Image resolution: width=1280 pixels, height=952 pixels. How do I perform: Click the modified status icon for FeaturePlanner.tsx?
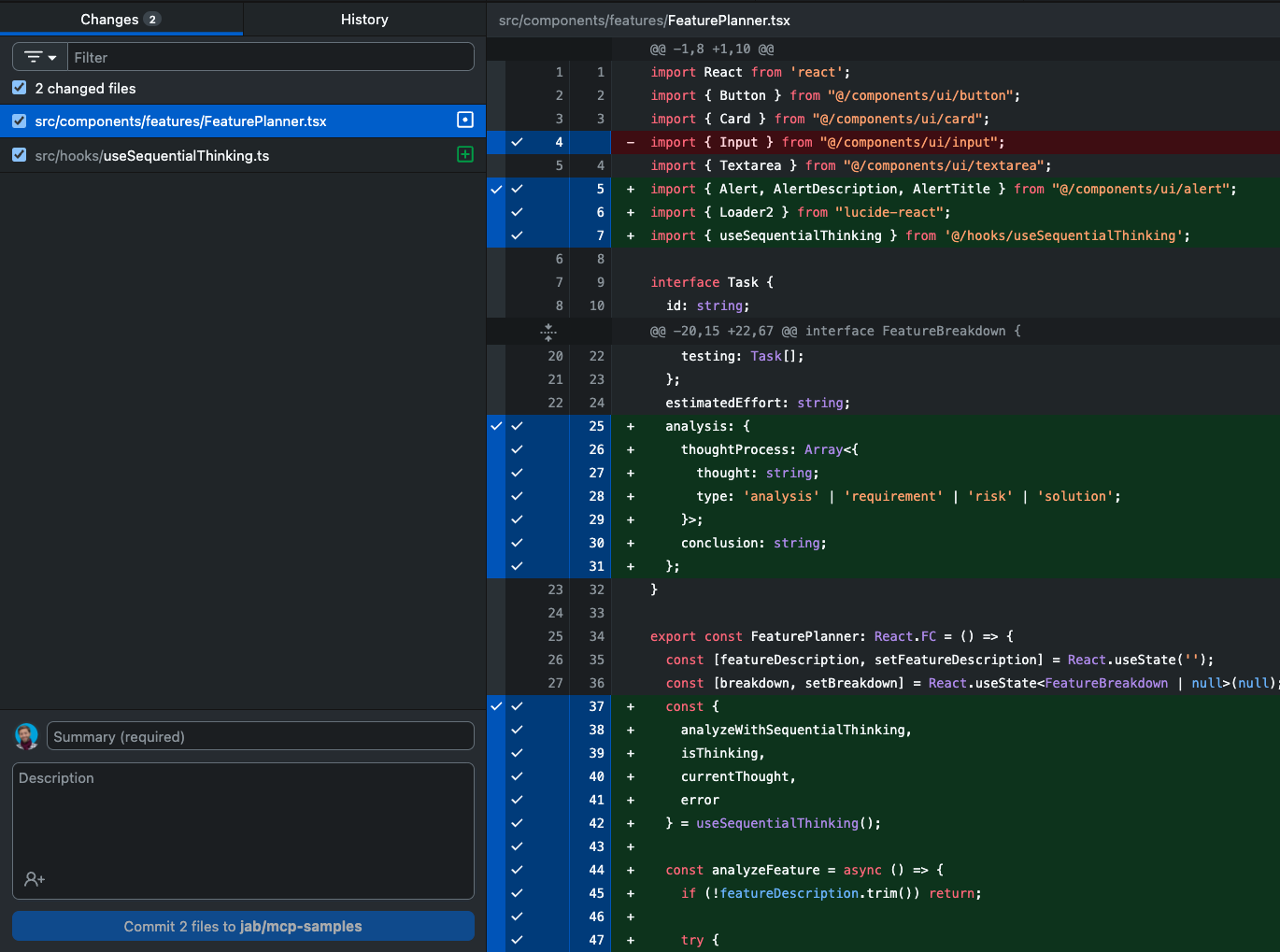click(x=465, y=120)
